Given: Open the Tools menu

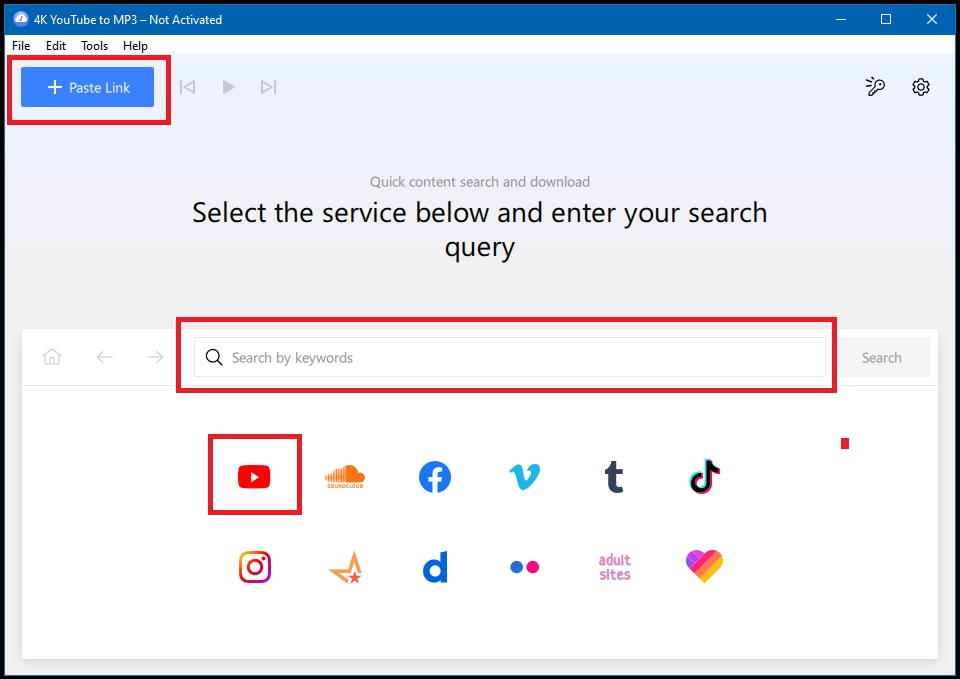Looking at the screenshot, I should 94,45.
